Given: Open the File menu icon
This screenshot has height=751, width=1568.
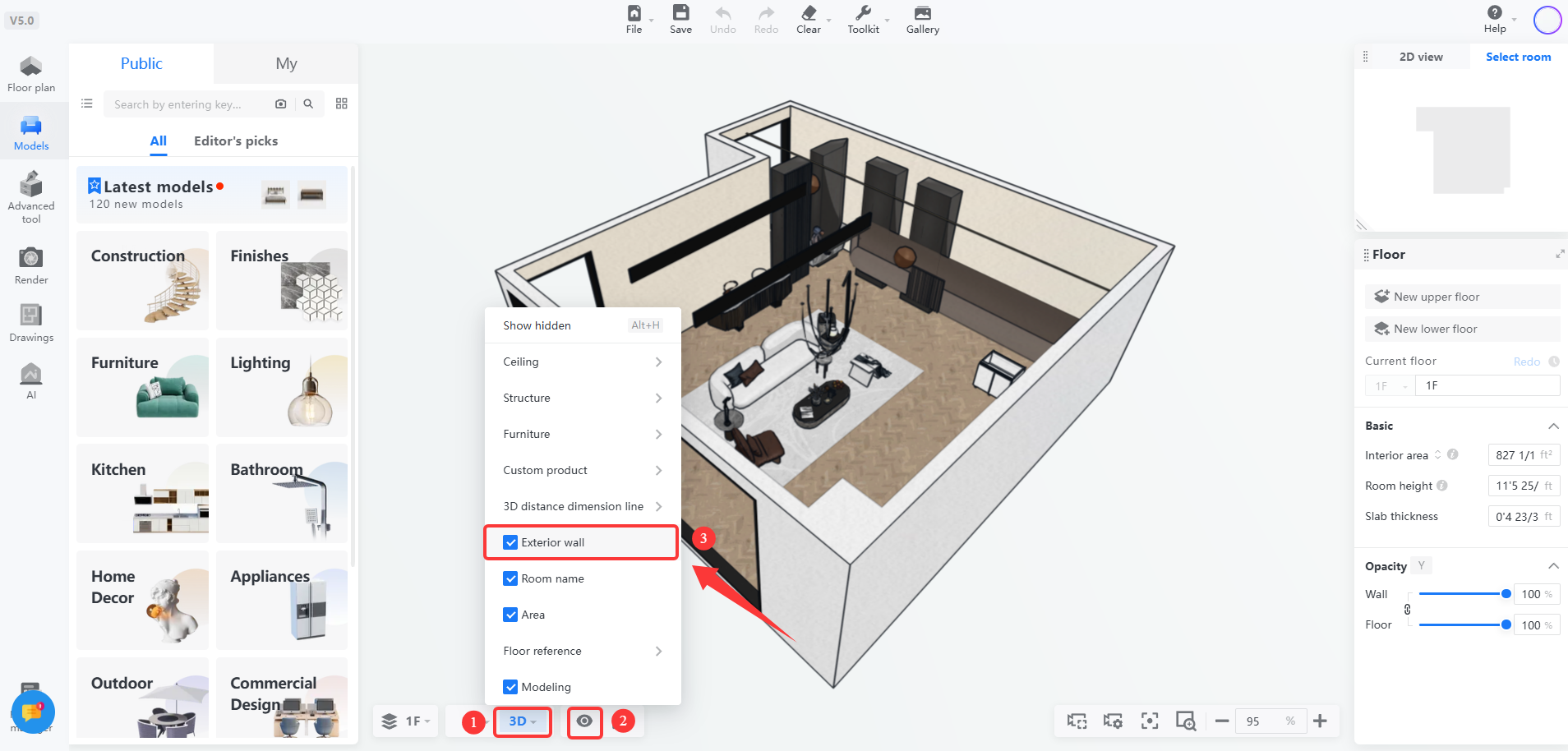Looking at the screenshot, I should click(x=634, y=13).
